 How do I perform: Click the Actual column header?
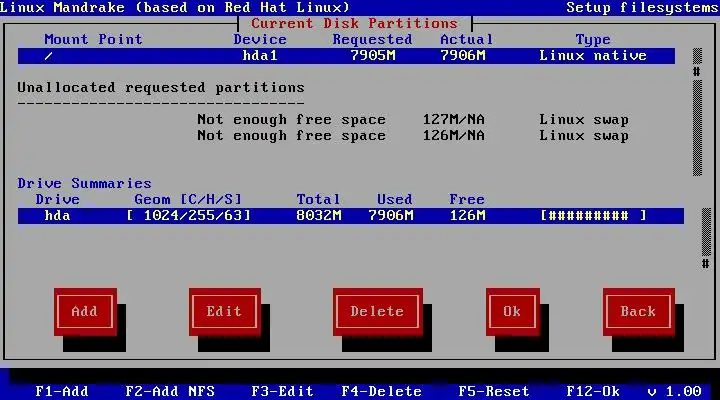tap(467, 39)
